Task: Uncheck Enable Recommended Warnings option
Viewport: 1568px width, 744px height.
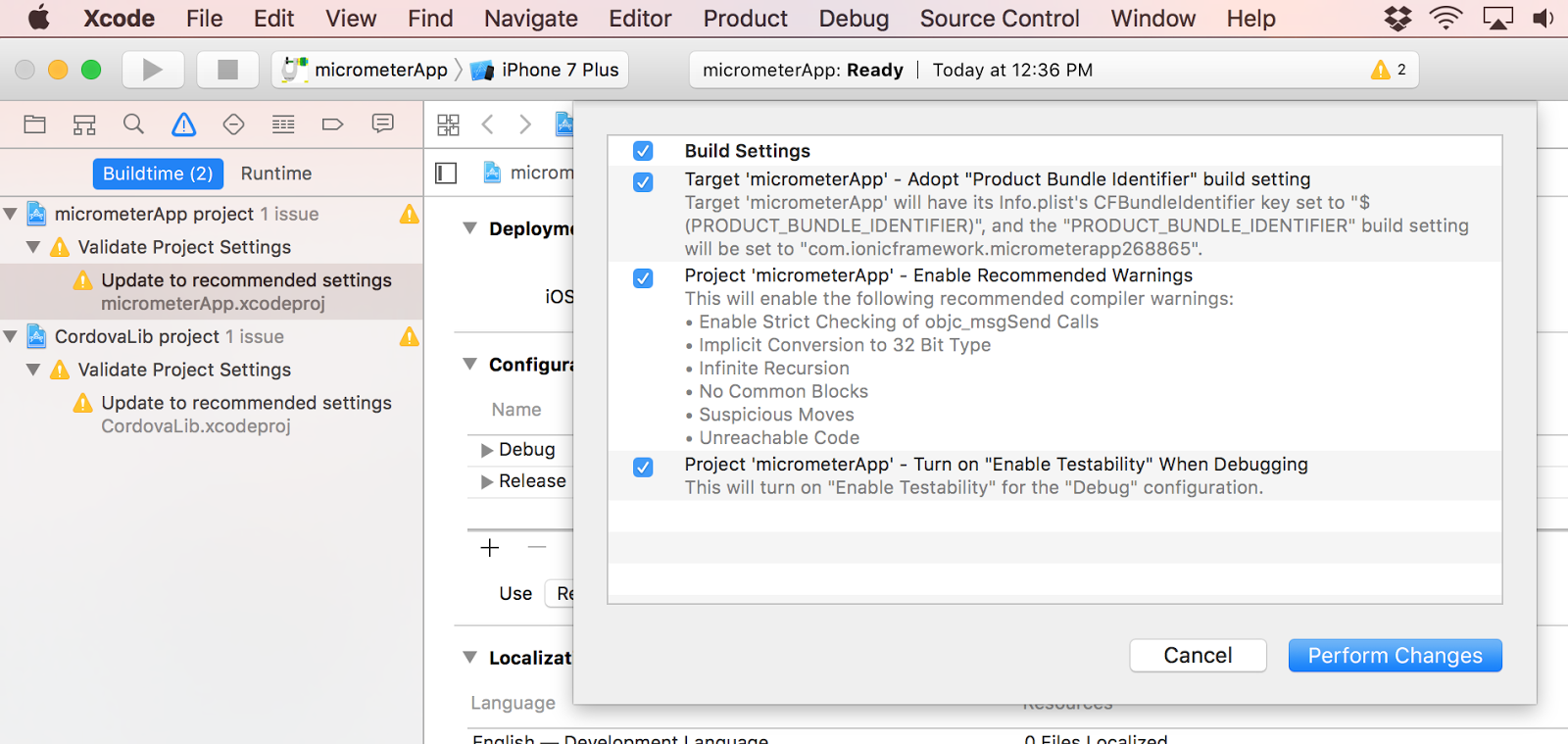Action: point(643,278)
